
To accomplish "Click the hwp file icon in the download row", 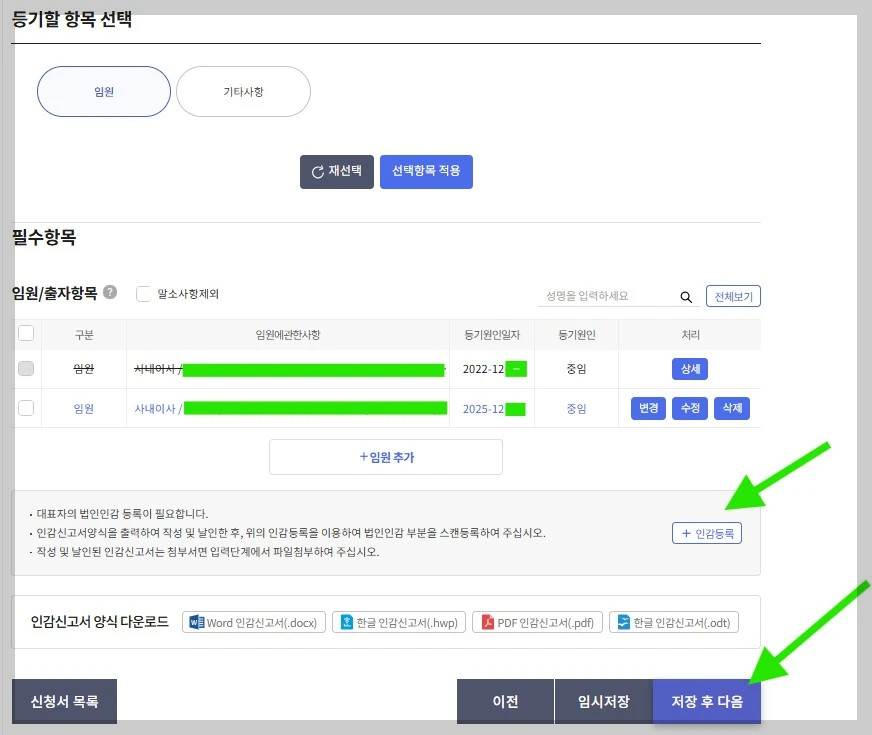I will point(346,622).
